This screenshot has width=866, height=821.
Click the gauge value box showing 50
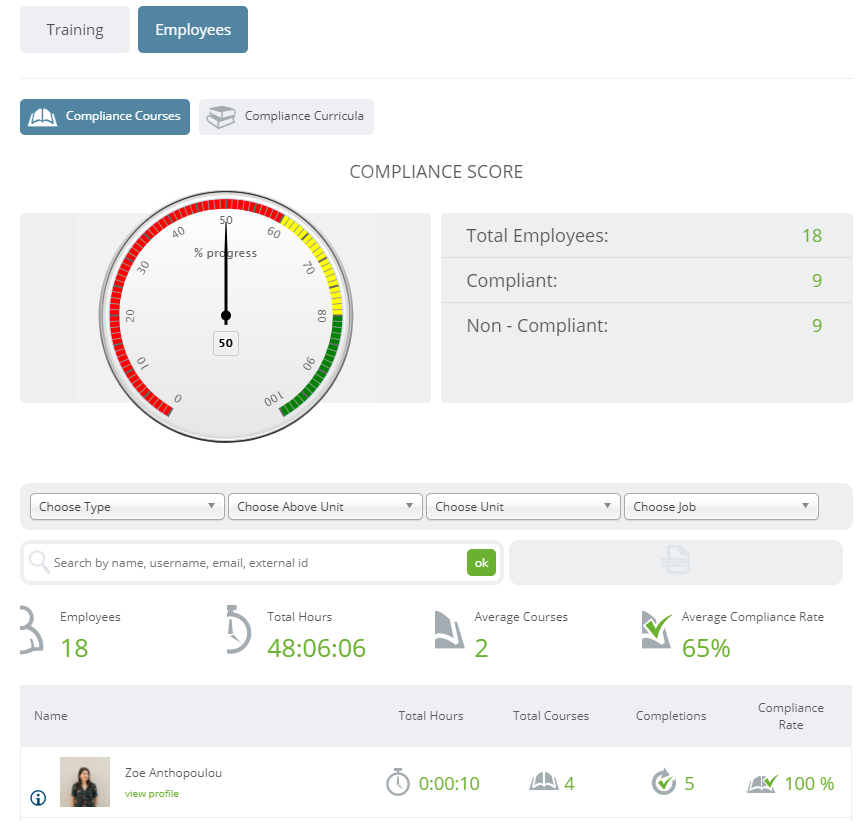pos(226,343)
